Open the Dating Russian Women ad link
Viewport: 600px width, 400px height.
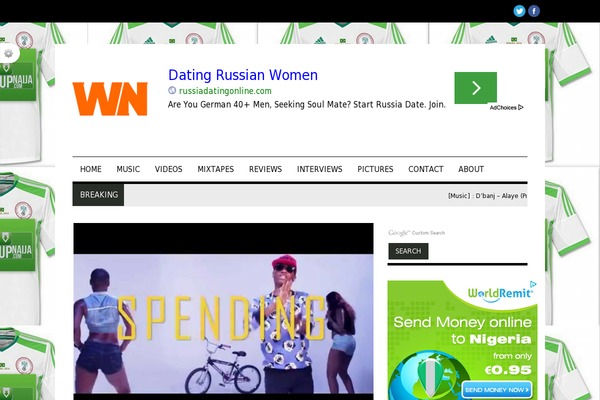click(243, 75)
